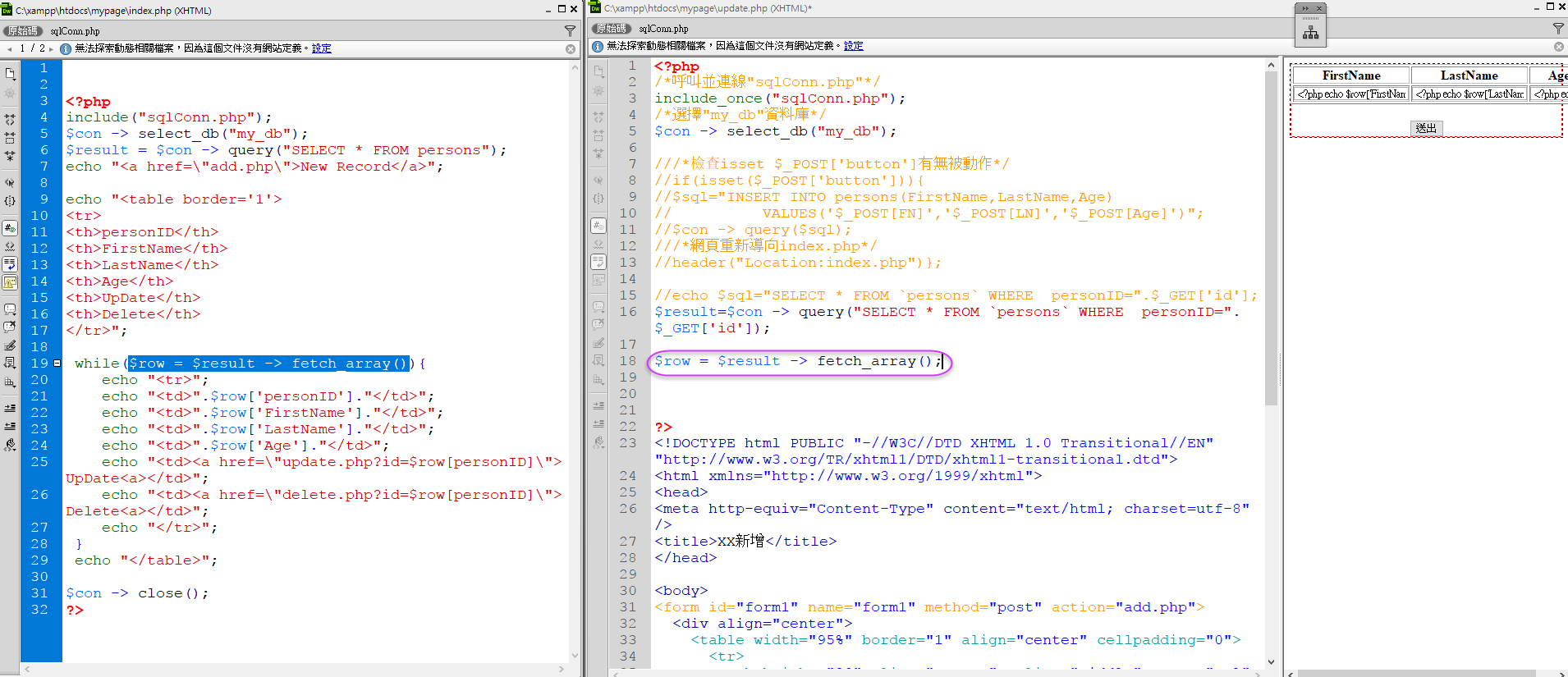Go to next related file arrow

point(51,48)
